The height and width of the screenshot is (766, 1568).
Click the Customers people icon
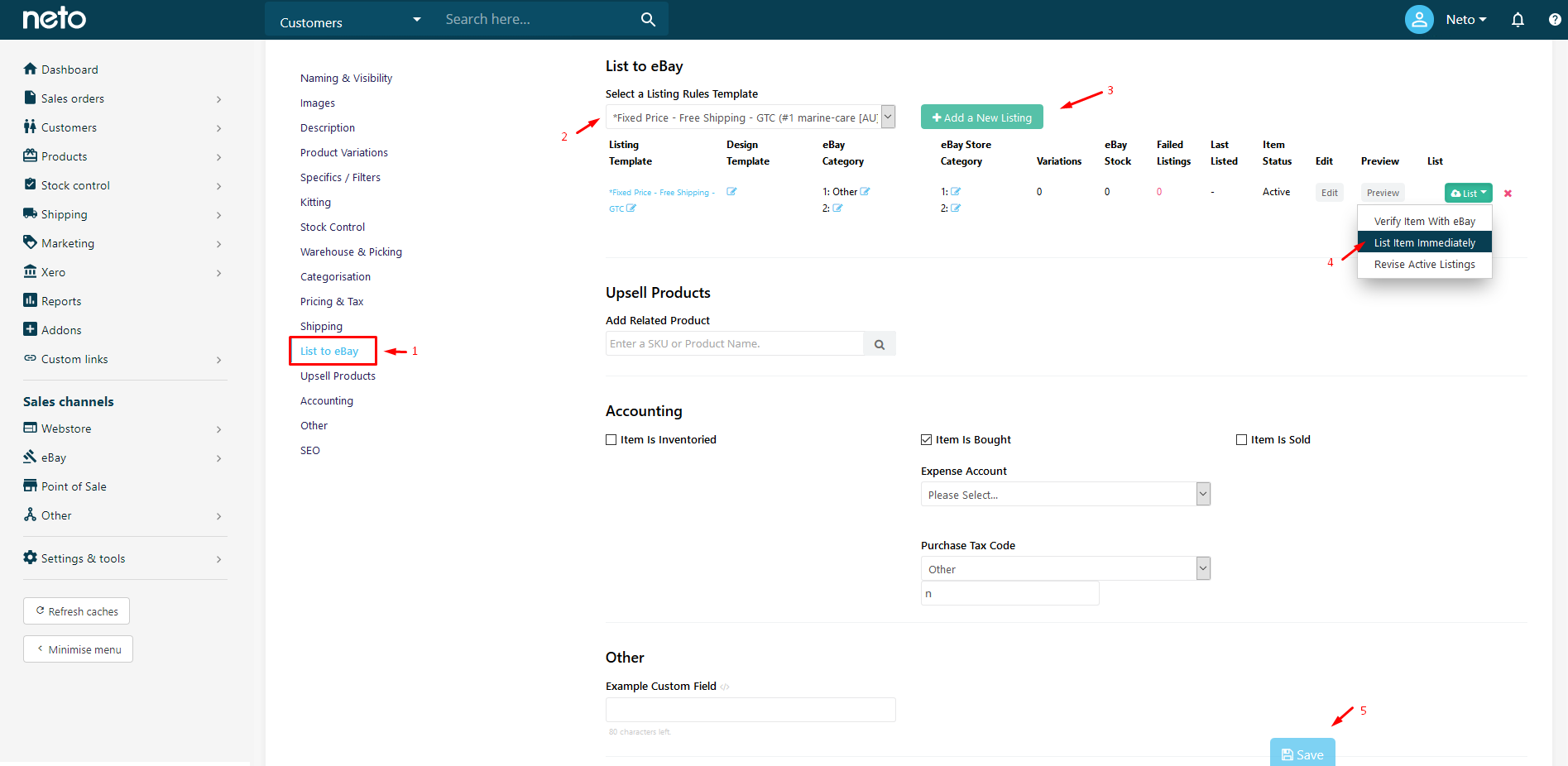pyautogui.click(x=31, y=127)
